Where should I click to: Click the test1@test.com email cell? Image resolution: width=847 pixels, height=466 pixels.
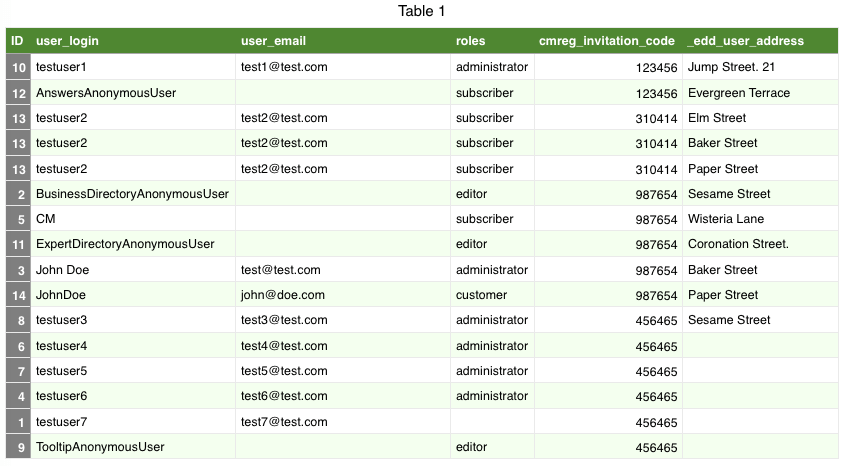(284, 67)
